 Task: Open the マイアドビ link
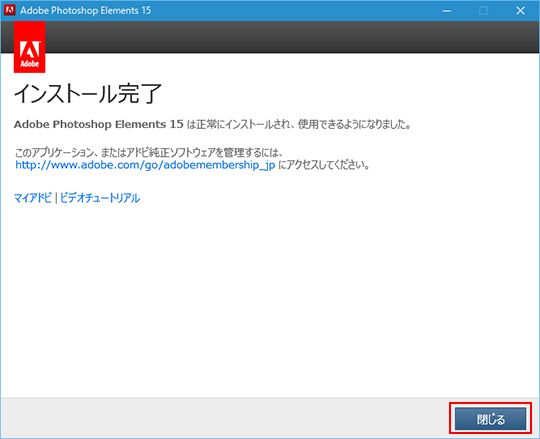tap(33, 198)
